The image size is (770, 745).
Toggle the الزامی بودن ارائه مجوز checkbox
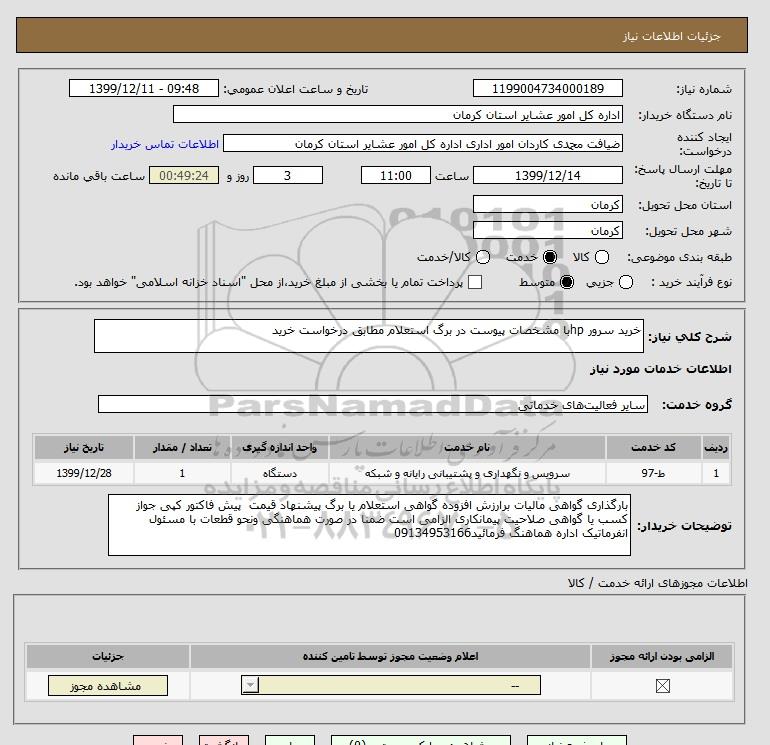click(x=662, y=686)
